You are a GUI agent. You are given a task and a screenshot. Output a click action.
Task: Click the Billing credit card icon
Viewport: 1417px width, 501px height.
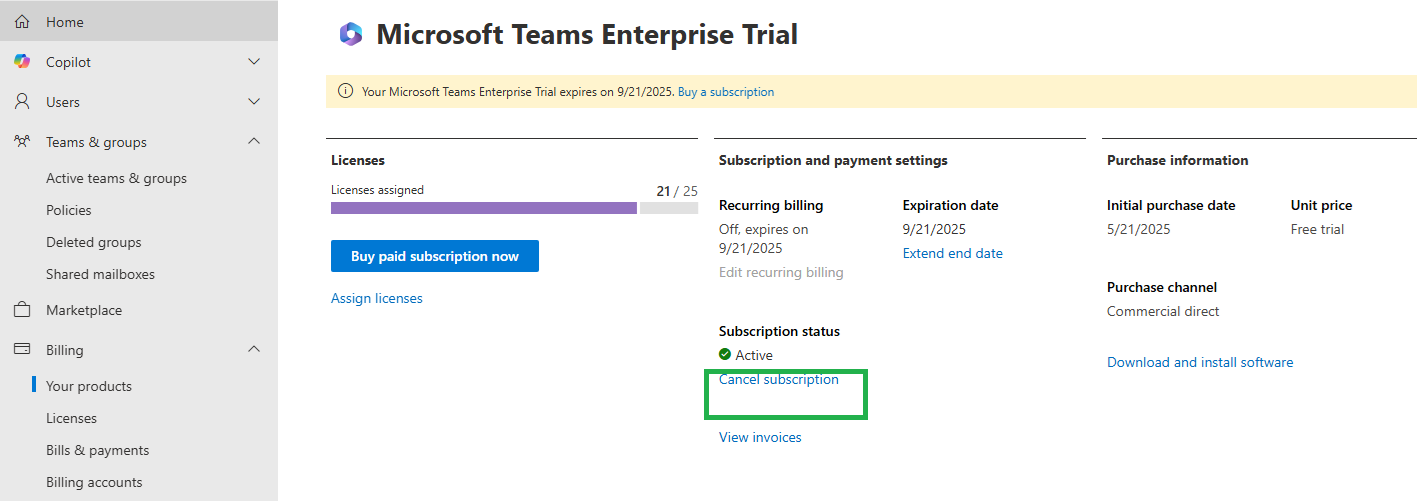(x=22, y=349)
